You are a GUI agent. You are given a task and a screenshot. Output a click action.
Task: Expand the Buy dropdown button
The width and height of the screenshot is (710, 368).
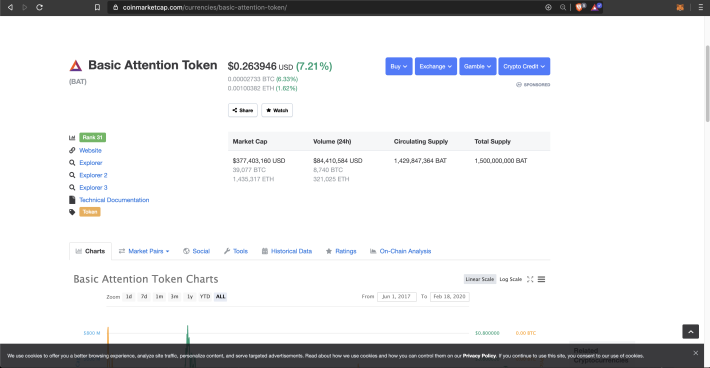(x=399, y=66)
